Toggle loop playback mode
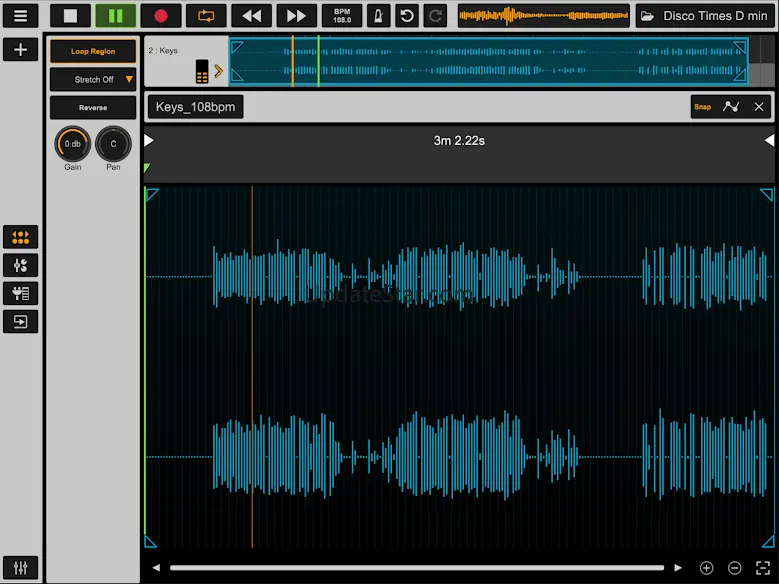This screenshot has width=779, height=584. point(206,15)
